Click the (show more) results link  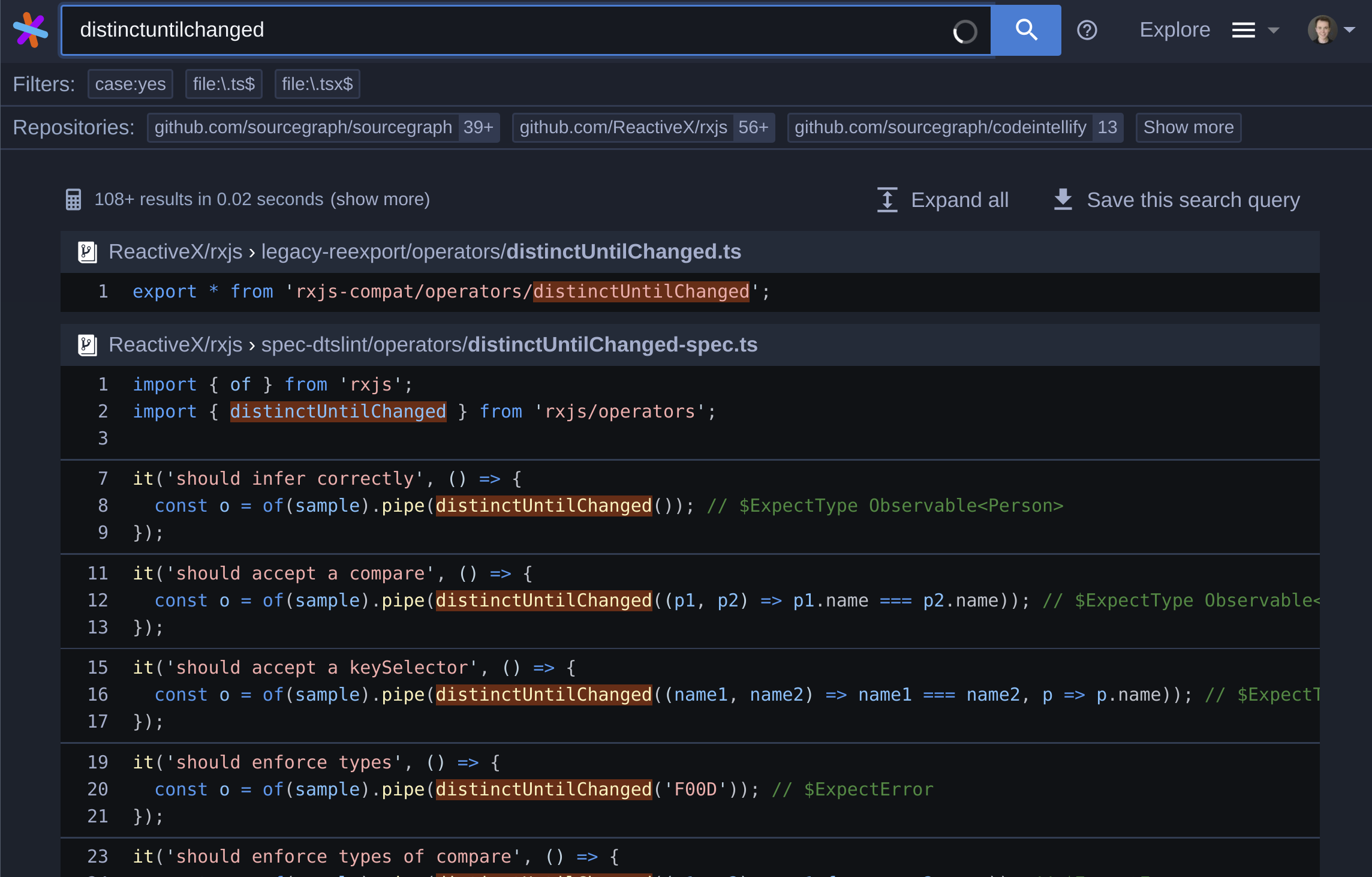click(380, 200)
